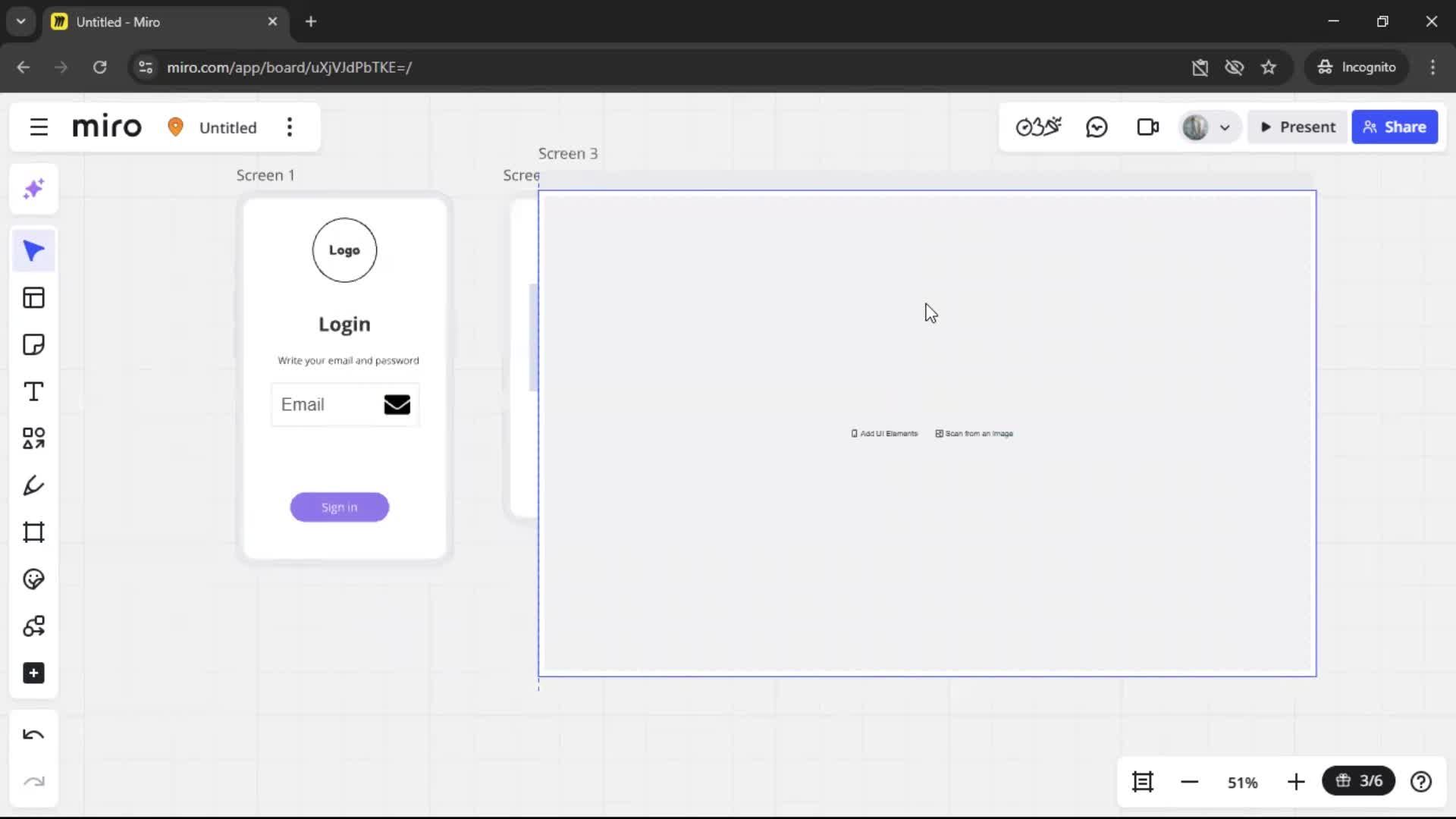Click the third-party cookies eye icon
This screenshot has width=1456, height=819.
[1234, 67]
